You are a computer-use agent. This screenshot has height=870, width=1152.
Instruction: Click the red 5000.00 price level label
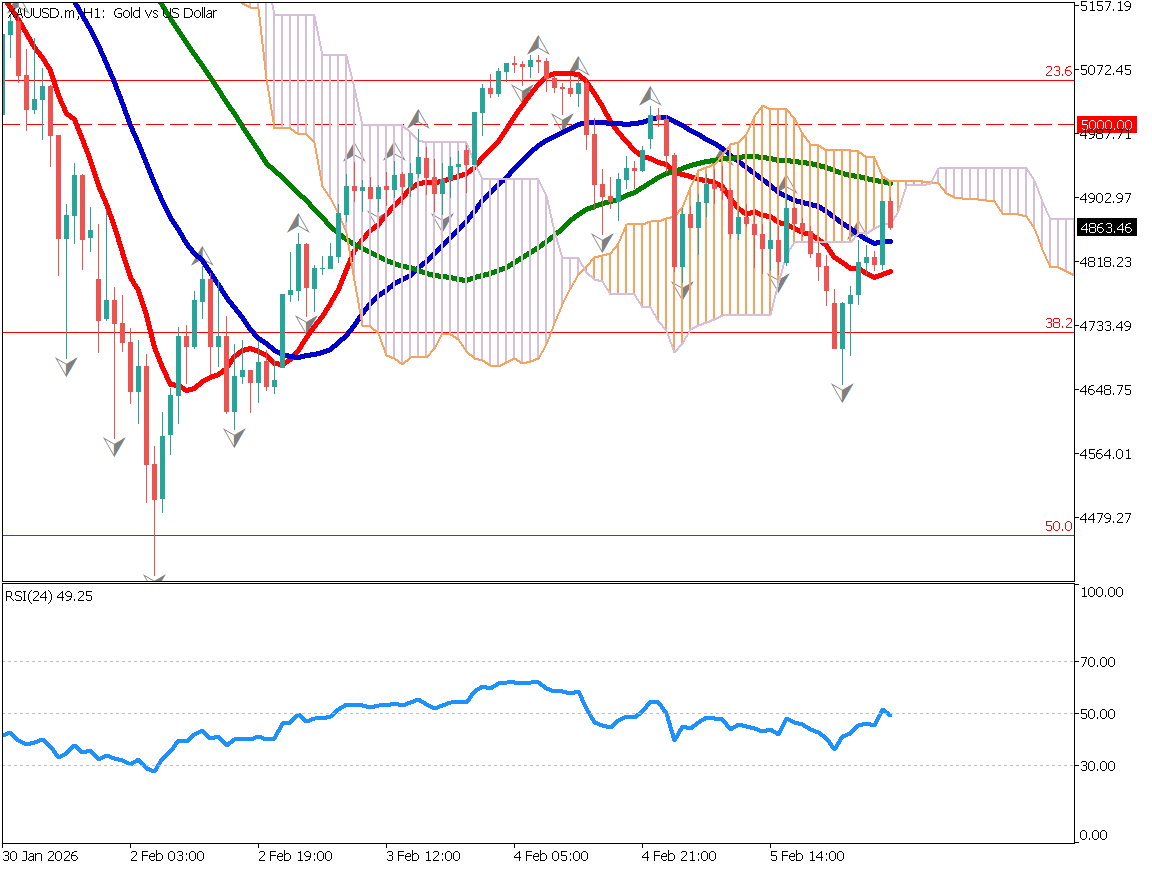click(x=1105, y=124)
